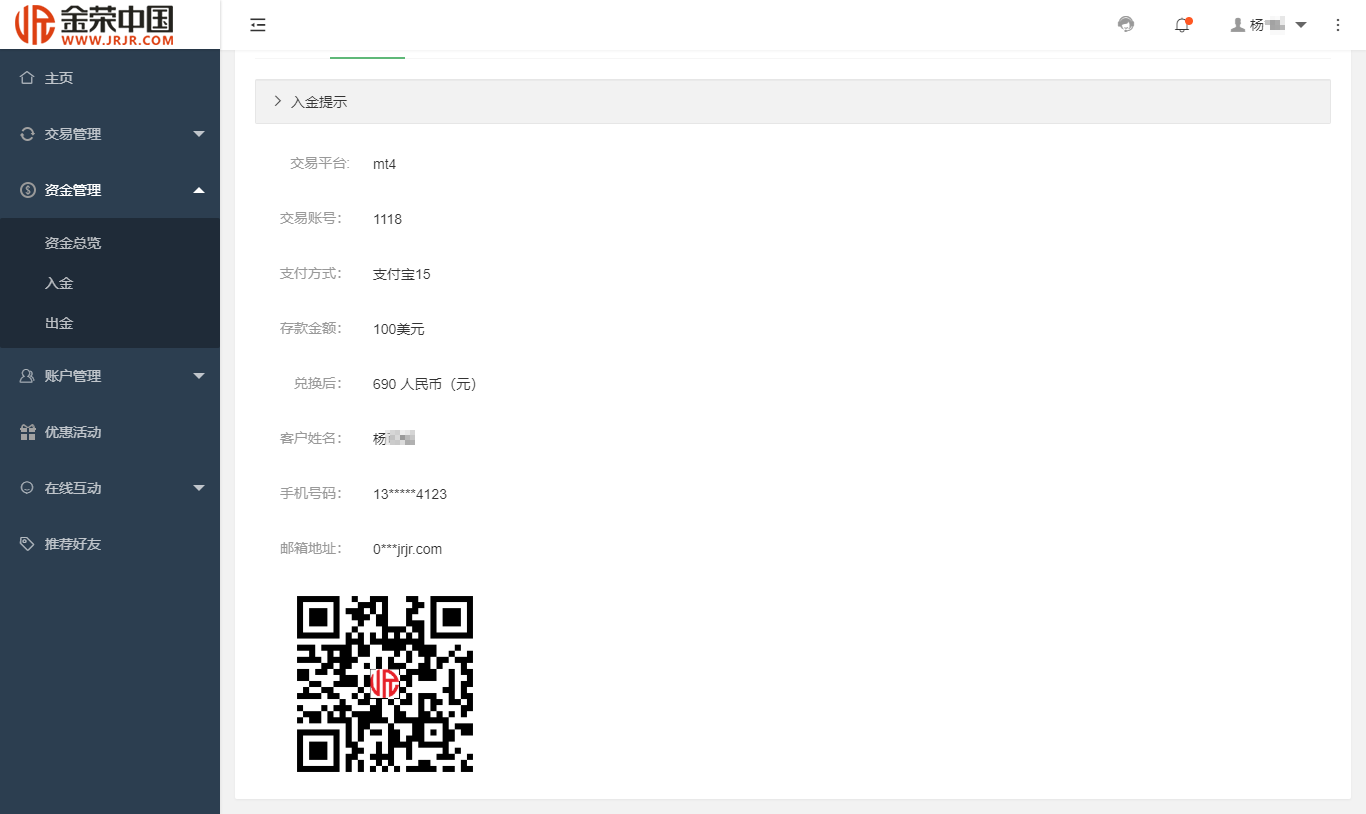Image resolution: width=1366 pixels, height=814 pixels.
Task: Expand the 在线互动 submenu arrow
Action: coord(199,488)
